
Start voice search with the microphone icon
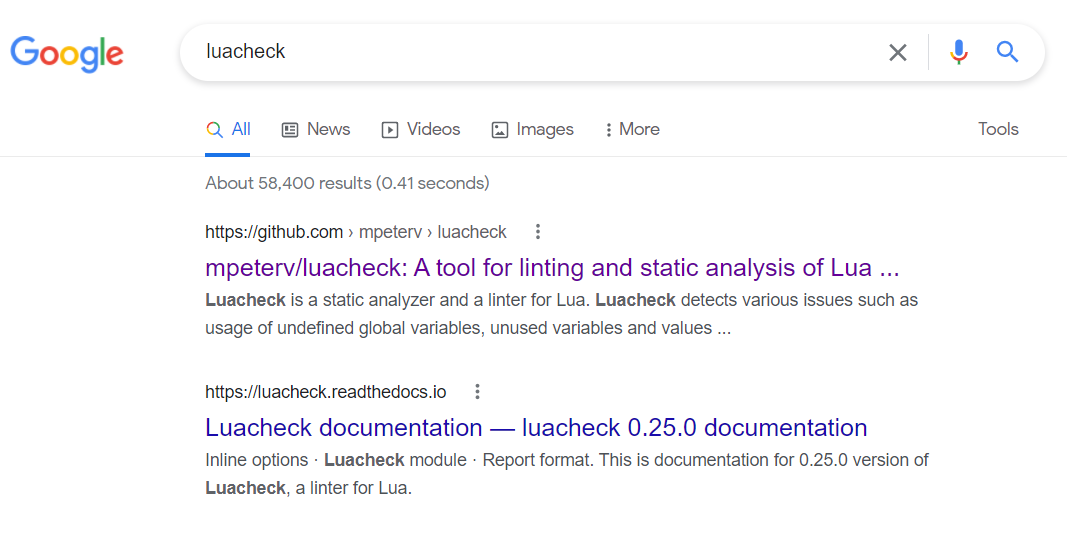coord(959,52)
